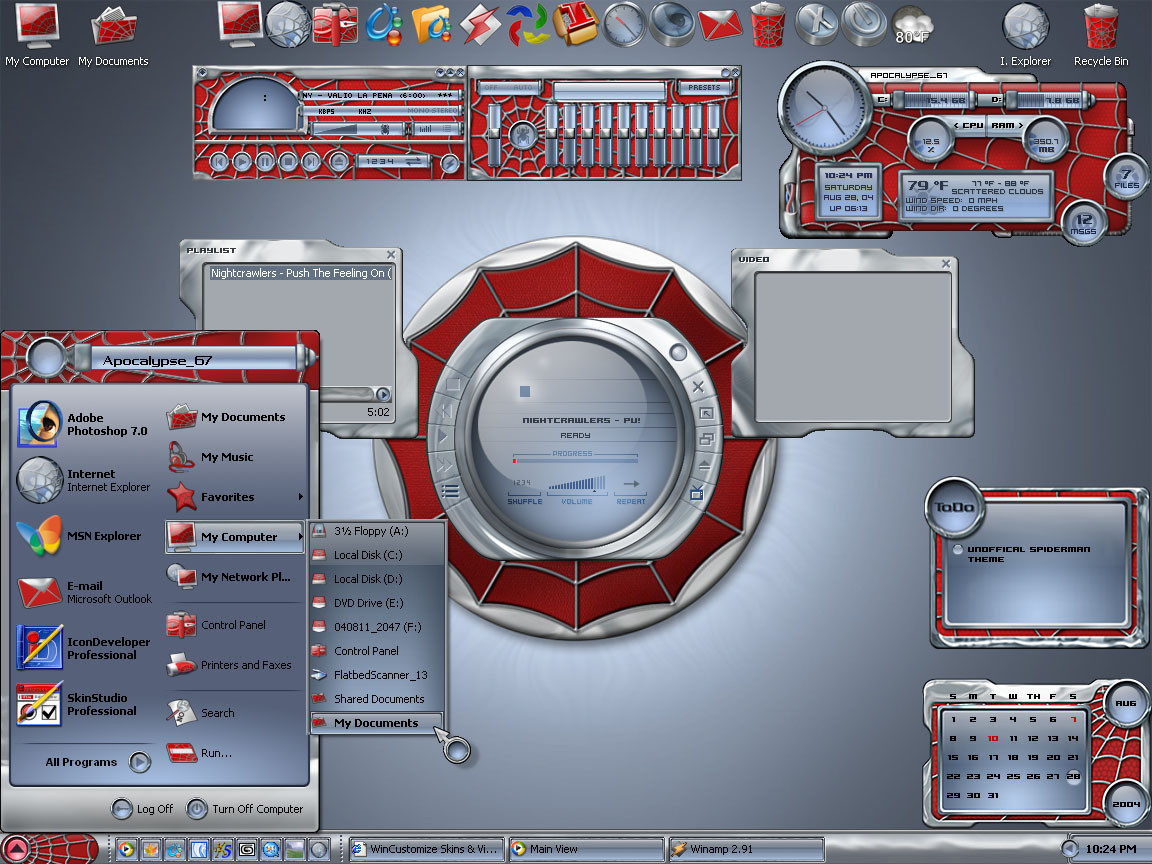This screenshot has height=864, width=1152.
Task: Select the My Computer desktop icon
Action: (37, 35)
